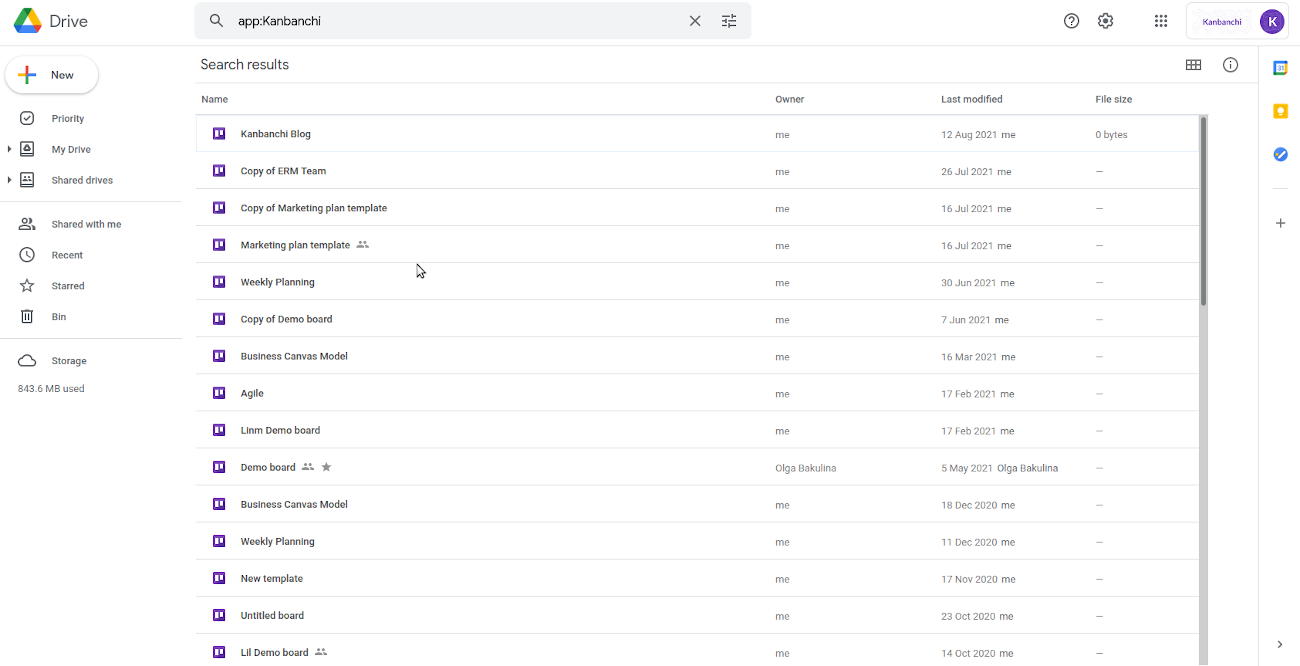Expand the Shared drives tree arrow

(9, 180)
